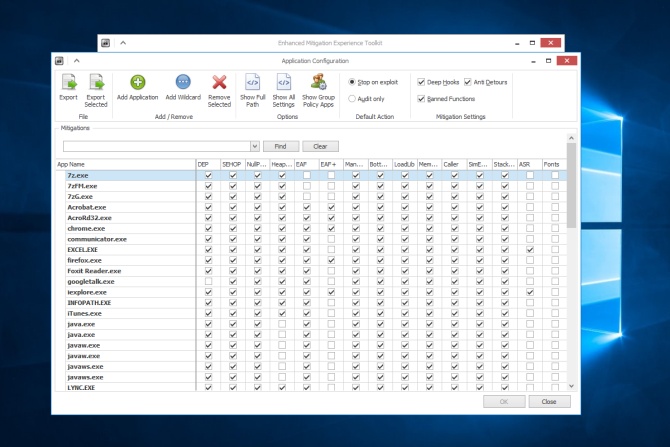Click the list scrollbar up arrow

(571, 138)
